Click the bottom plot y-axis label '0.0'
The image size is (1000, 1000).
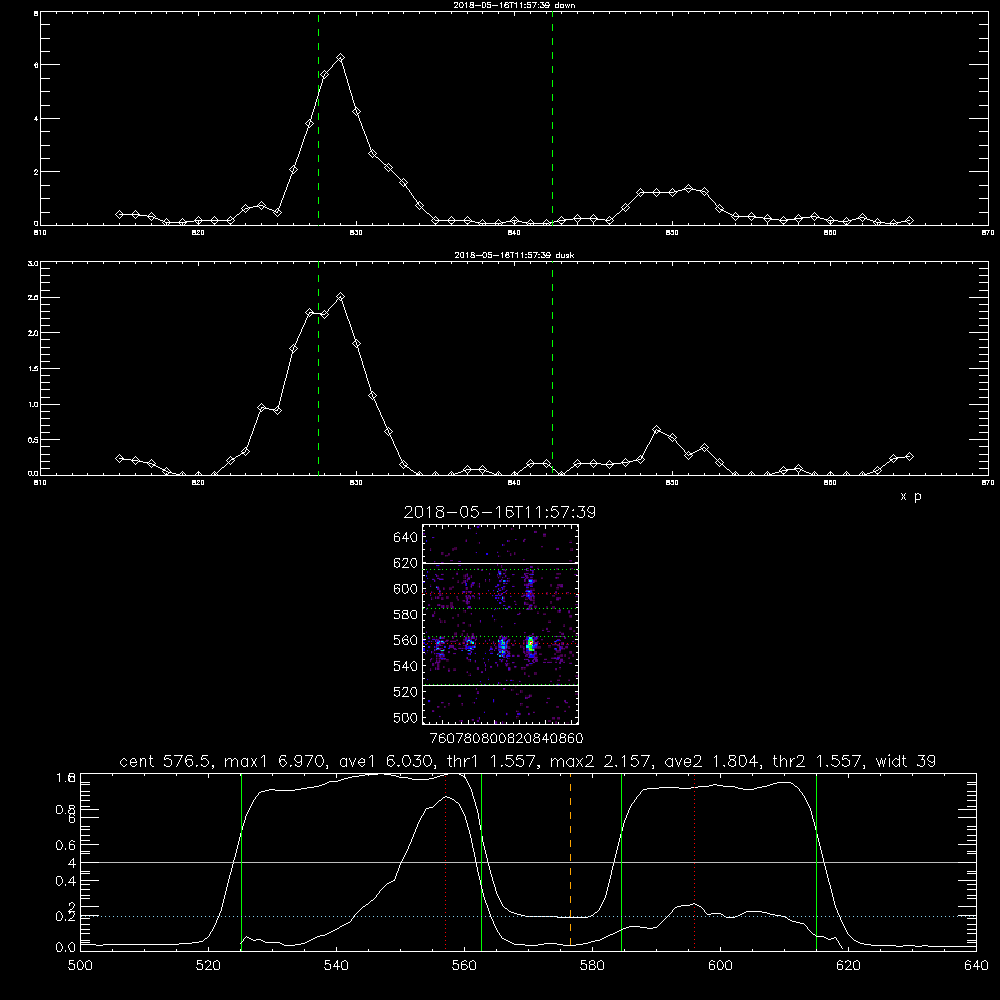[x=66, y=948]
